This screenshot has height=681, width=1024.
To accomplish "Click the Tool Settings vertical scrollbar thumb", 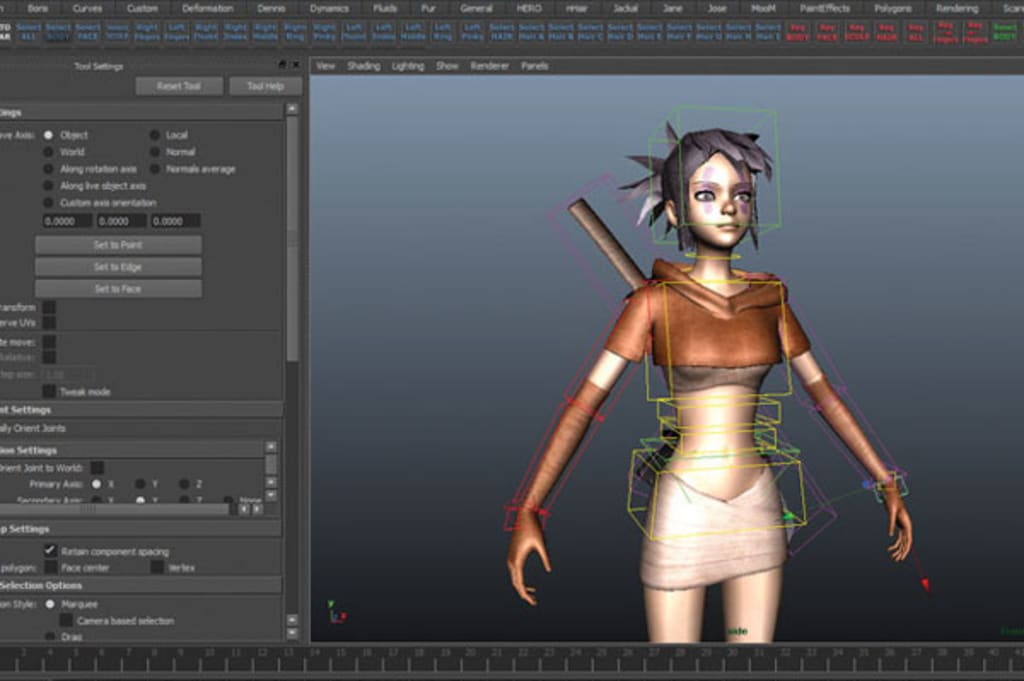I will [292, 238].
